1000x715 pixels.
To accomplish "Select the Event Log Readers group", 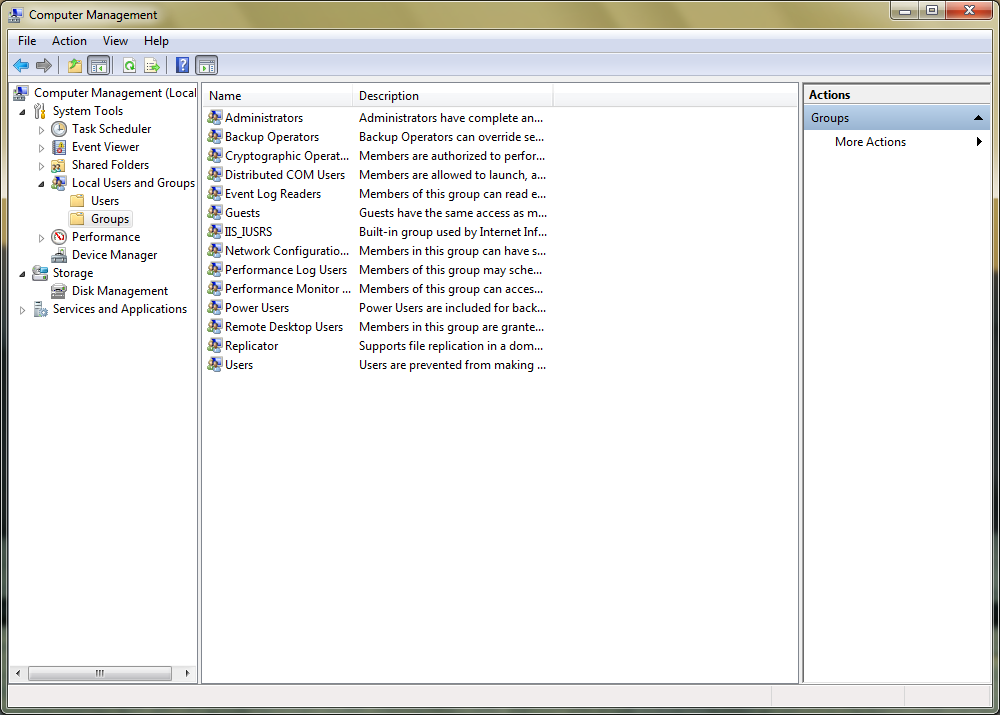I will [272, 194].
